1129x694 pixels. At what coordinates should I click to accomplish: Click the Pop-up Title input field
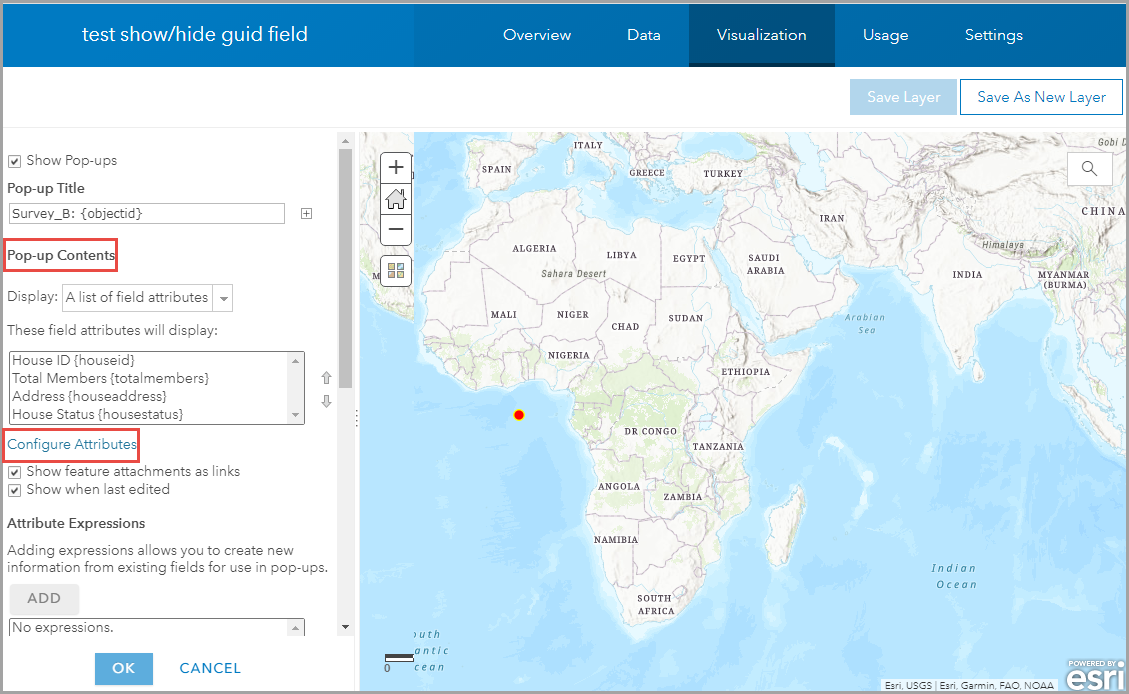(147, 214)
